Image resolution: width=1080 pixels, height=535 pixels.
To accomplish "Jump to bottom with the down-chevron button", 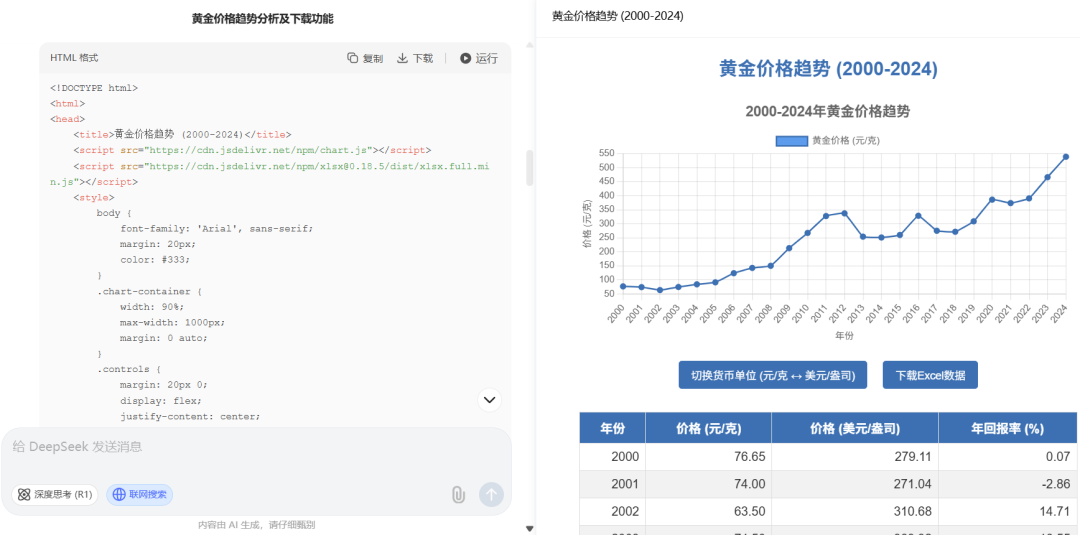I will click(490, 399).
